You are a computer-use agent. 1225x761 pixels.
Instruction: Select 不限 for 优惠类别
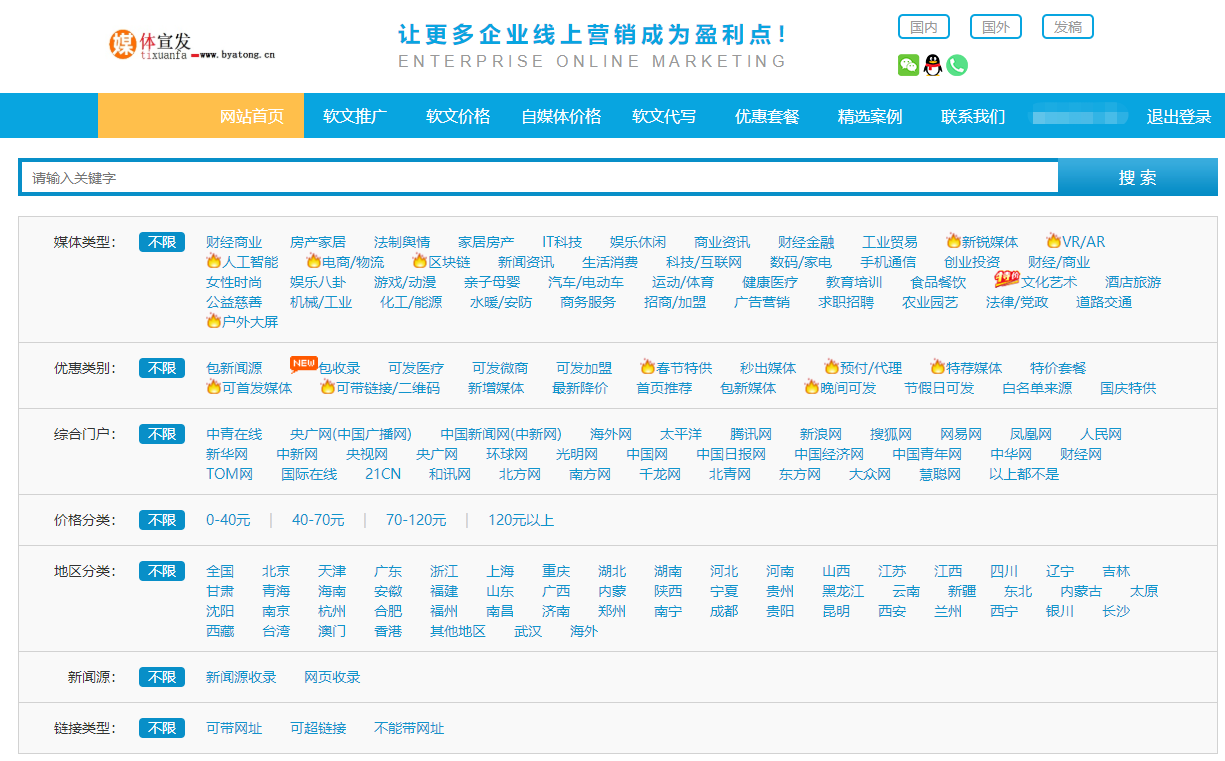click(162, 368)
